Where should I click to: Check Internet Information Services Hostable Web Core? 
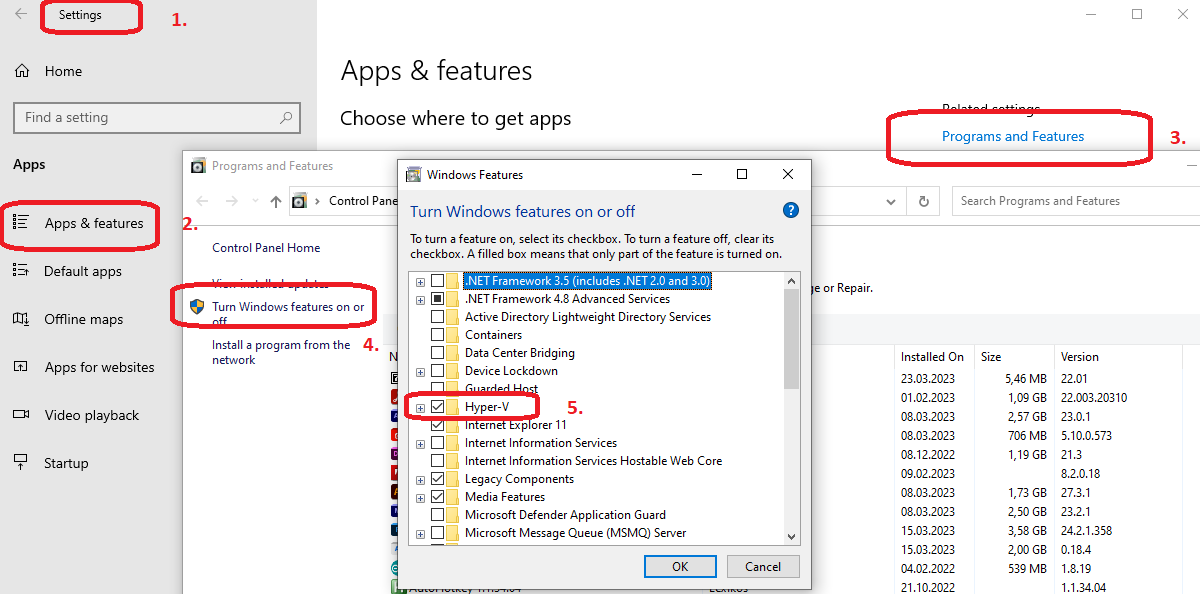(x=437, y=461)
